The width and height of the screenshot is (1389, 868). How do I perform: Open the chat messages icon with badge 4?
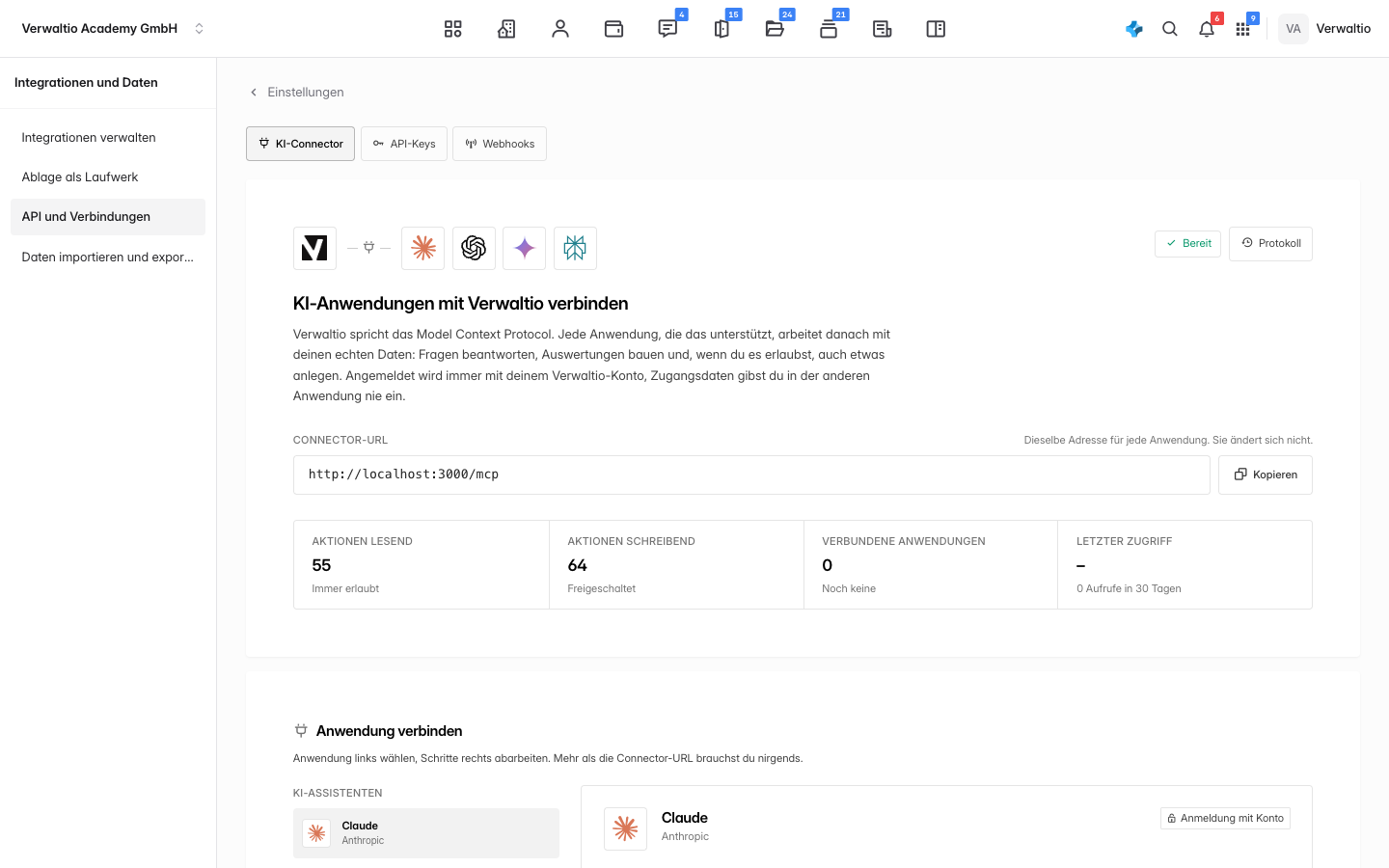[667, 29]
